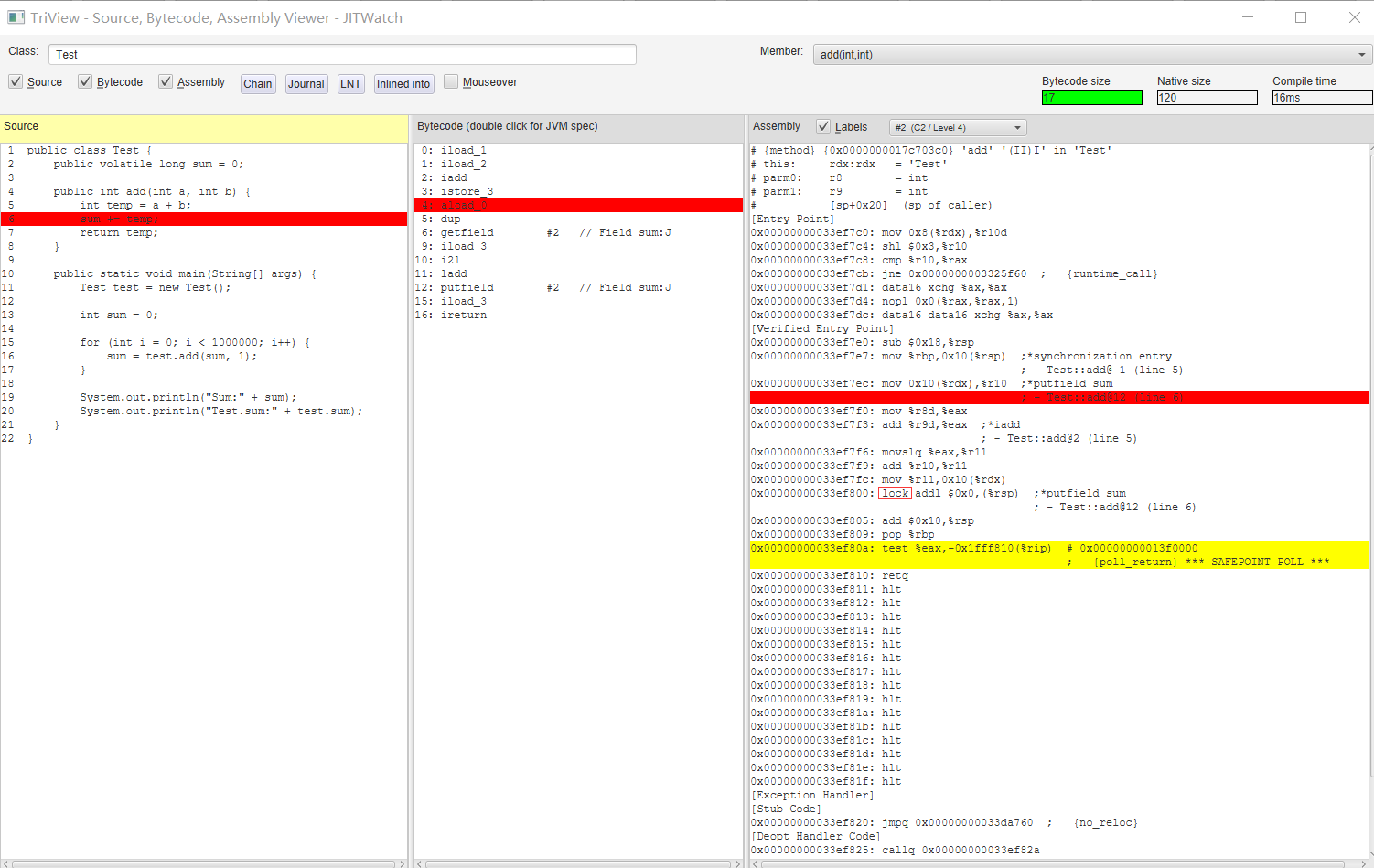Open the Member dropdown showing add(int,int)
Viewport: 1374px width, 868px height.
(1092, 55)
